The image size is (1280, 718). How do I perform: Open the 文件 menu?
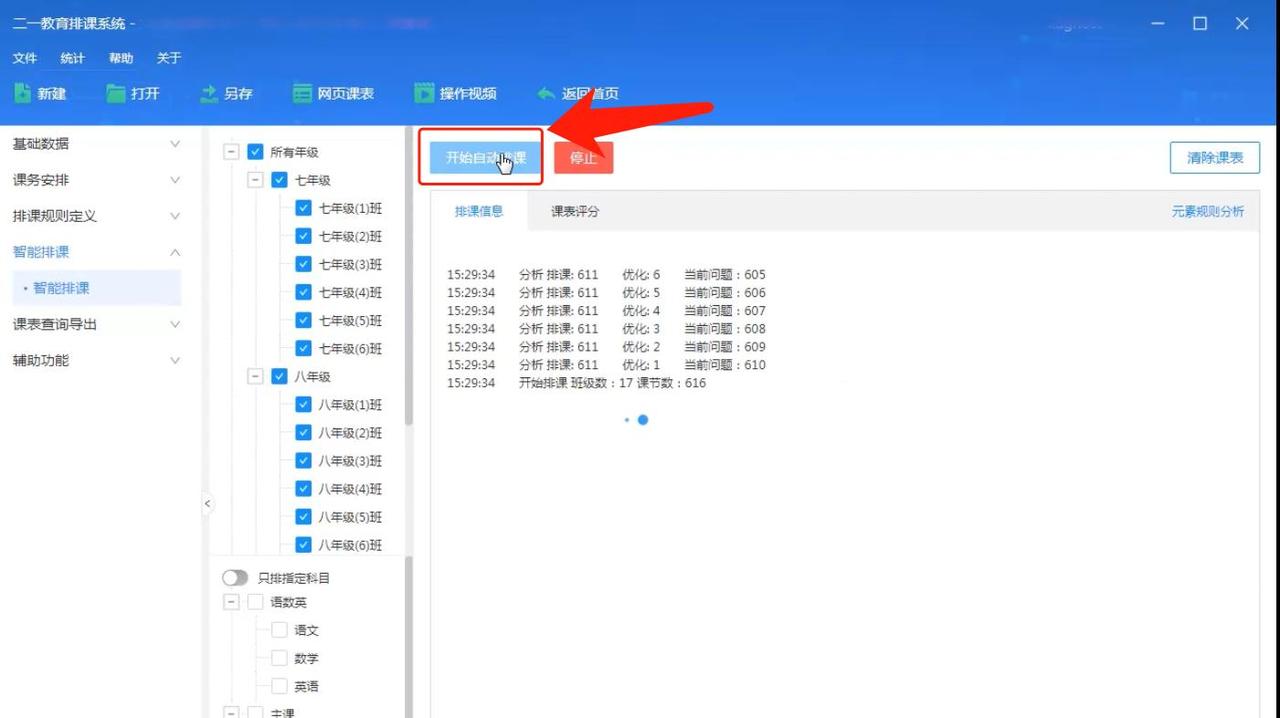pyautogui.click(x=25, y=58)
